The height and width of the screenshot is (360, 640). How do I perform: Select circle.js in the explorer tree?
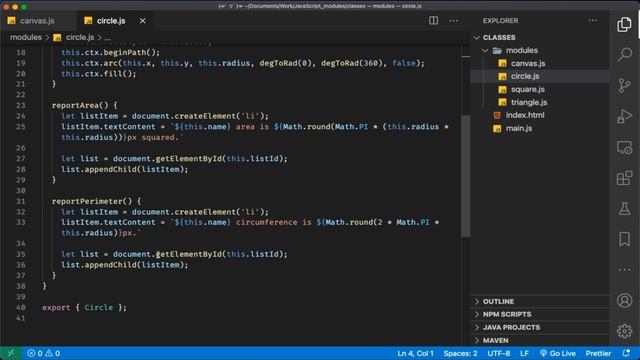pyautogui.click(x=525, y=76)
